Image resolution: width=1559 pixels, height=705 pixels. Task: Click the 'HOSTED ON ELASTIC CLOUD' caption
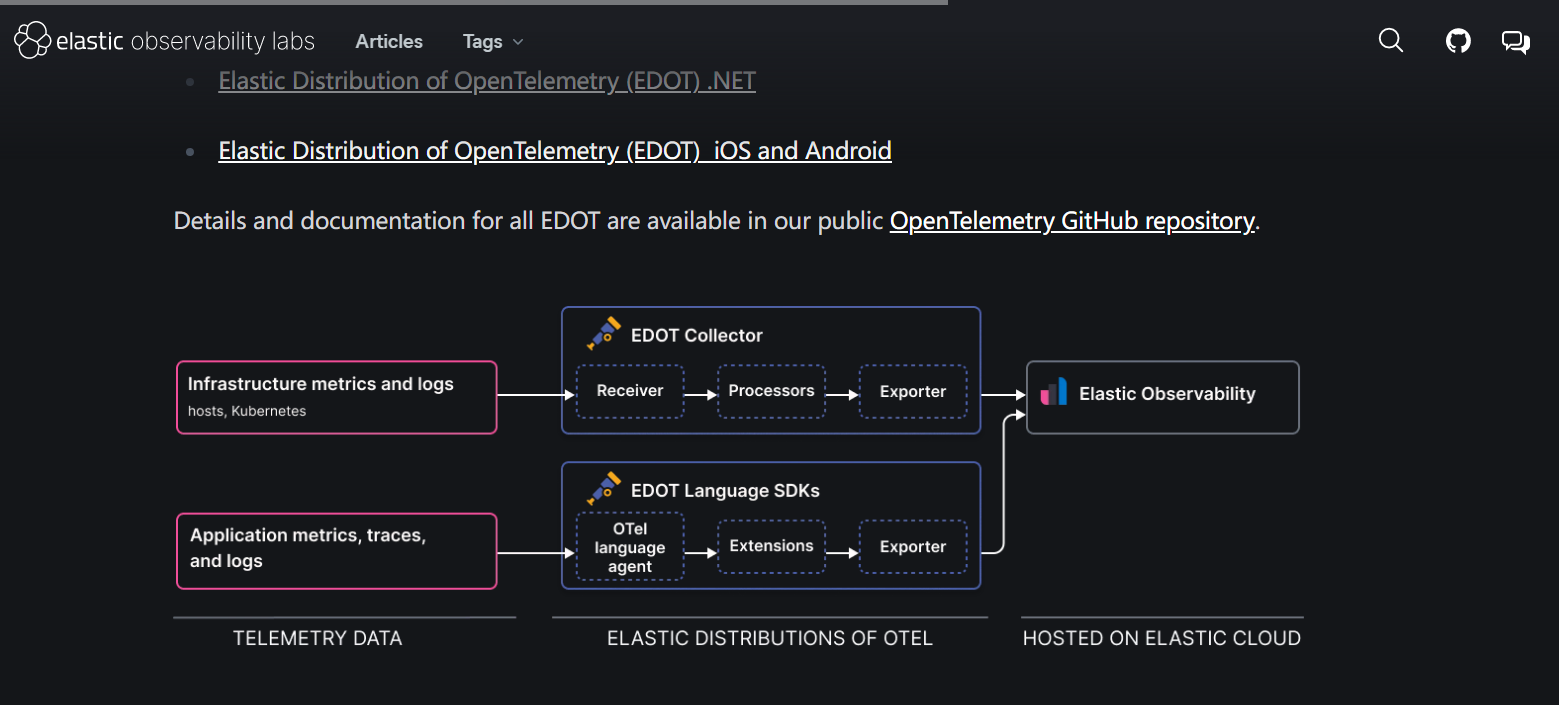[x=1162, y=638]
